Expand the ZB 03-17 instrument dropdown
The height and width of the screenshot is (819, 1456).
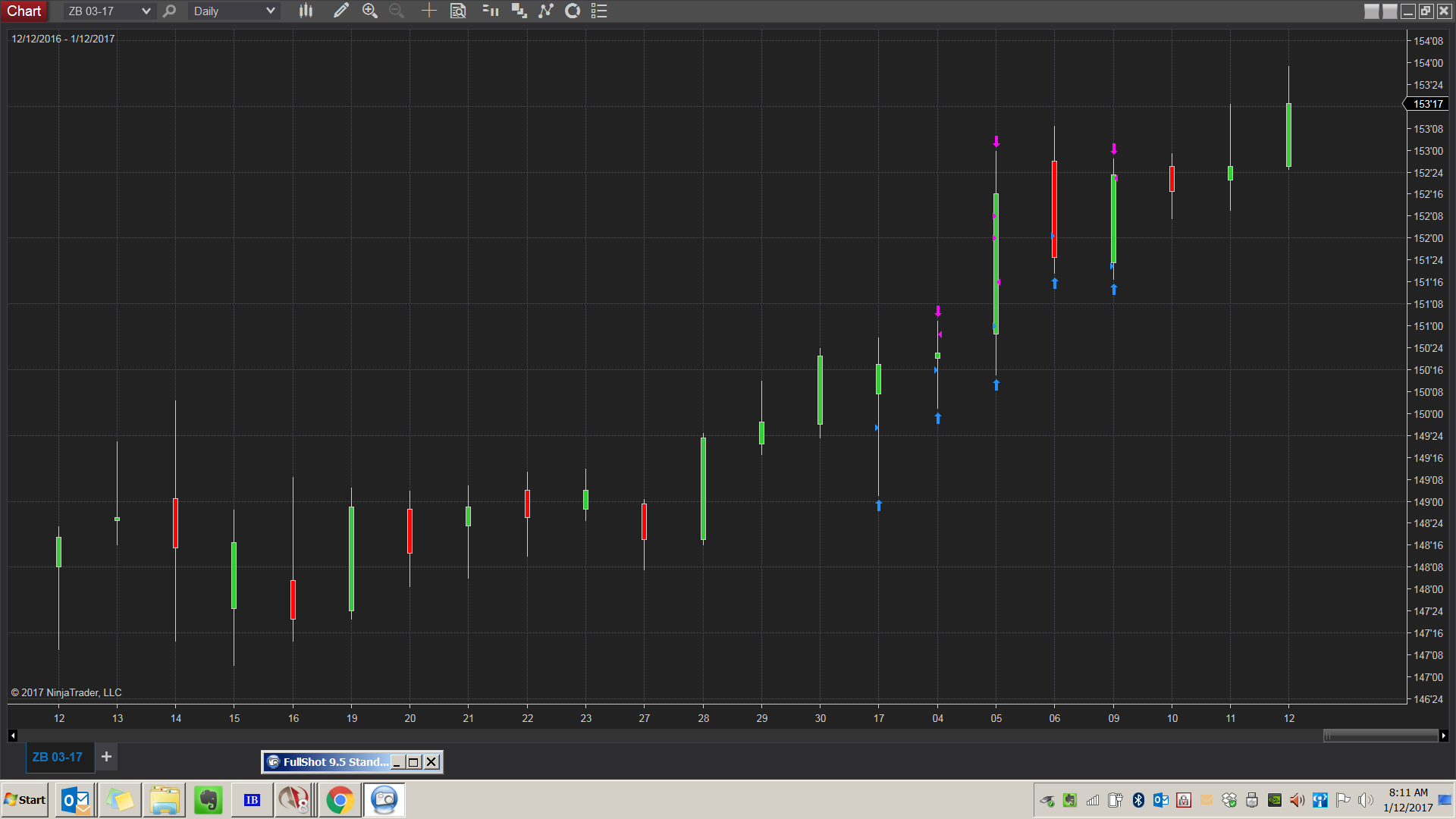coord(146,11)
